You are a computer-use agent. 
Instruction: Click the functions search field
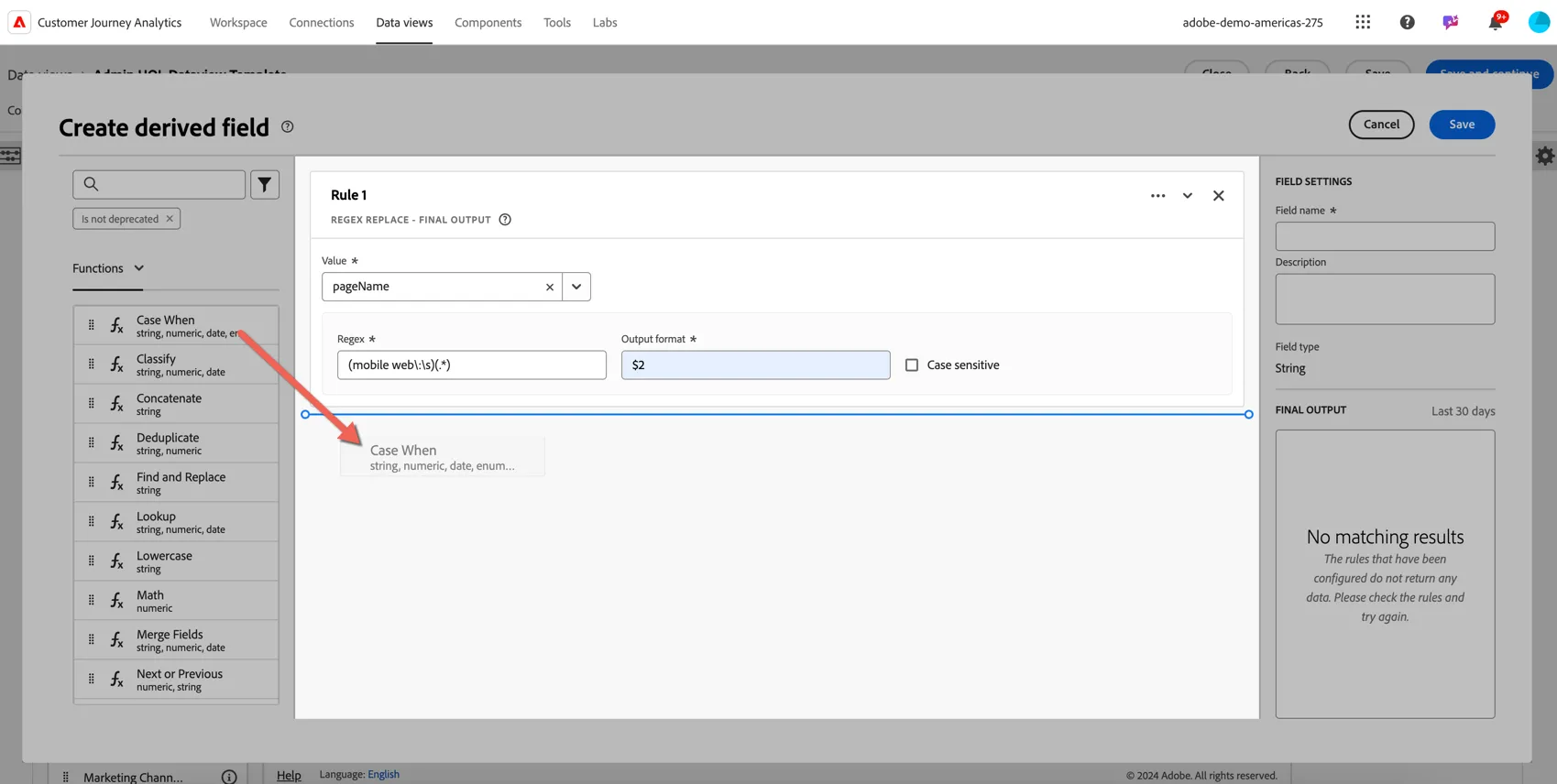[159, 184]
